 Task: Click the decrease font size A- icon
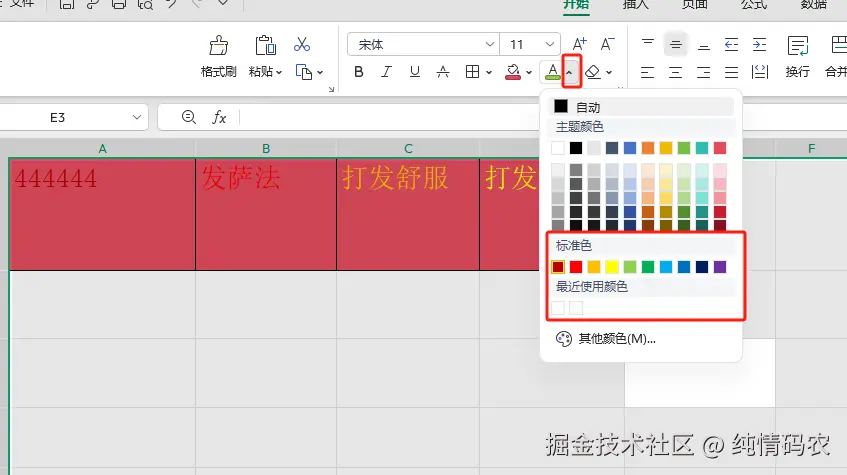point(607,44)
